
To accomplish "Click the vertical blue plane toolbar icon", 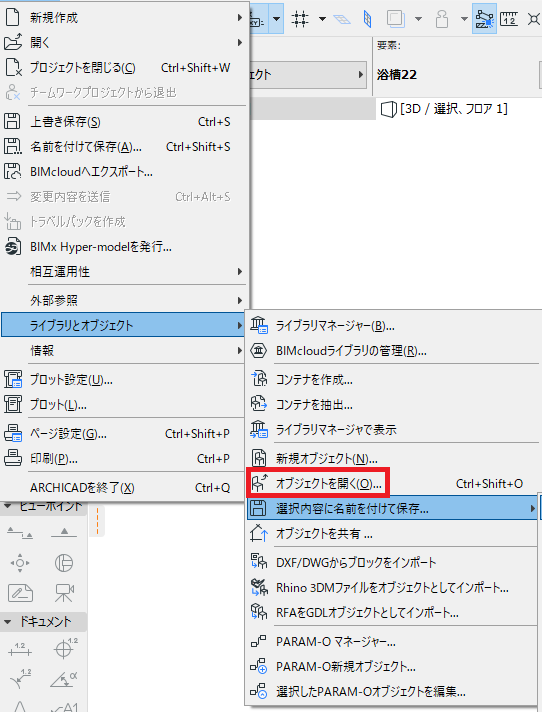I will click(368, 19).
